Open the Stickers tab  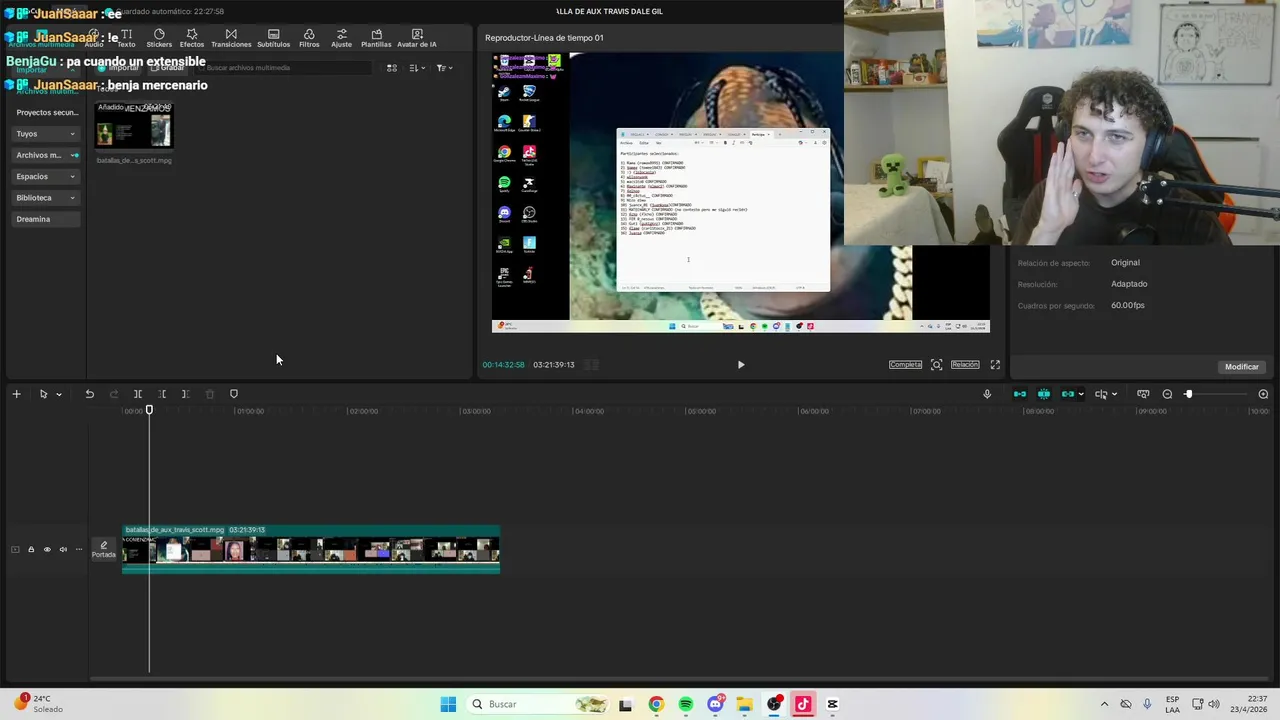(x=159, y=38)
